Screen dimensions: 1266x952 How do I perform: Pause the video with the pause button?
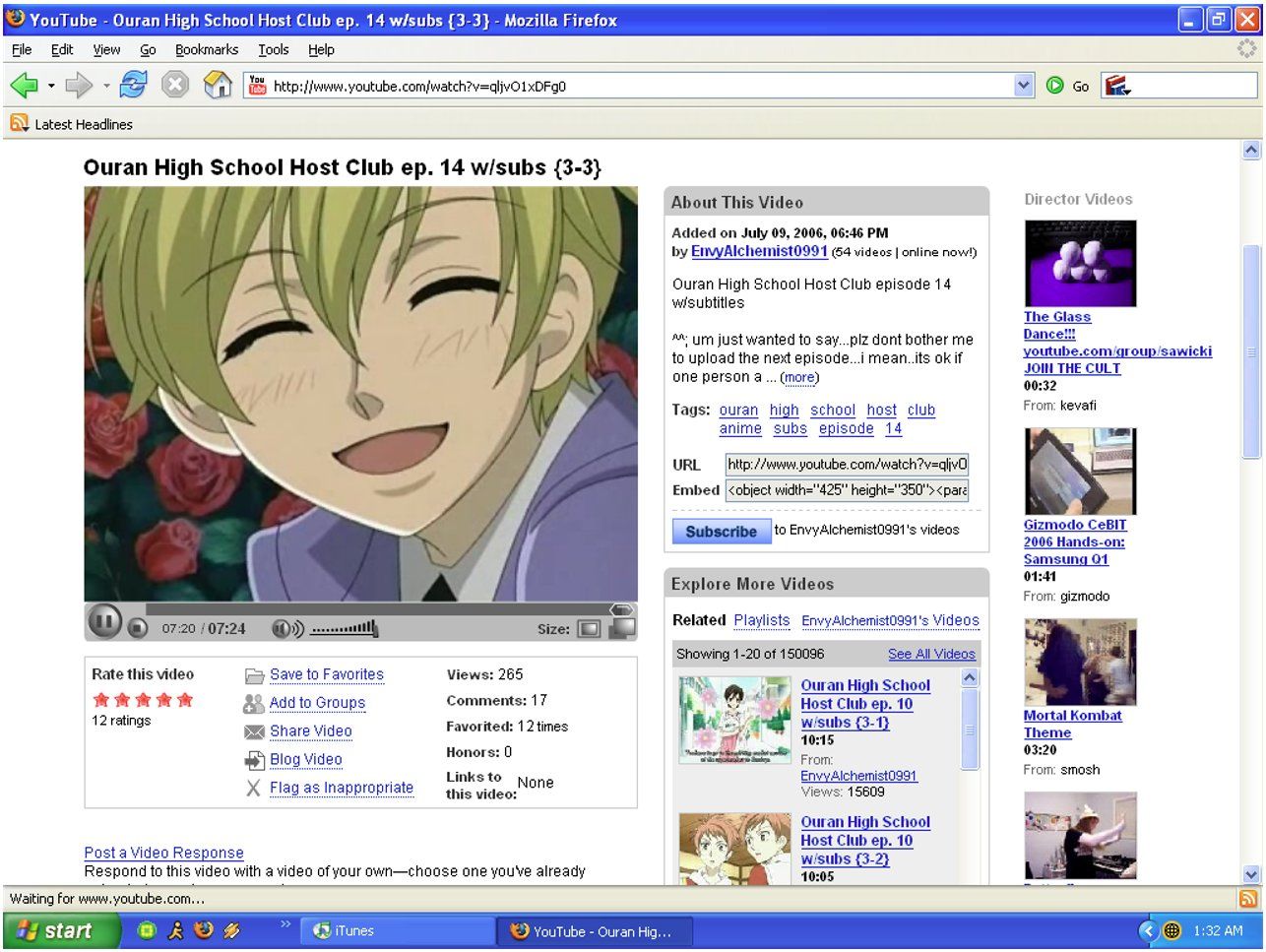click(104, 622)
